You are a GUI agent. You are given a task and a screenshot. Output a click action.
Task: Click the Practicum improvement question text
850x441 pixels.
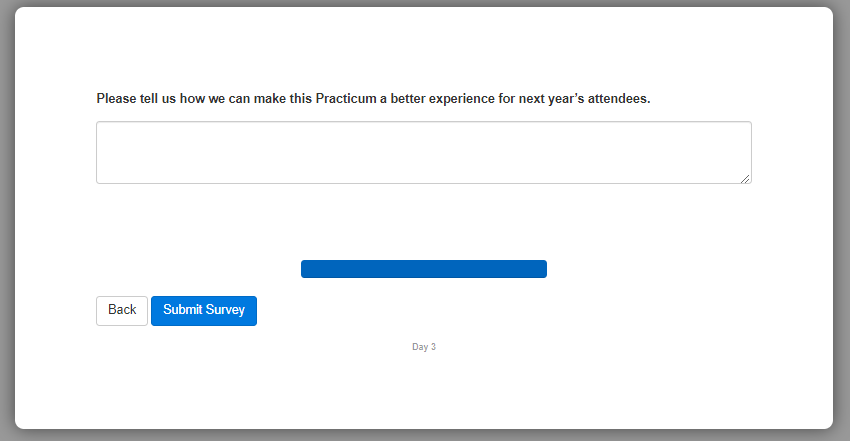point(373,99)
